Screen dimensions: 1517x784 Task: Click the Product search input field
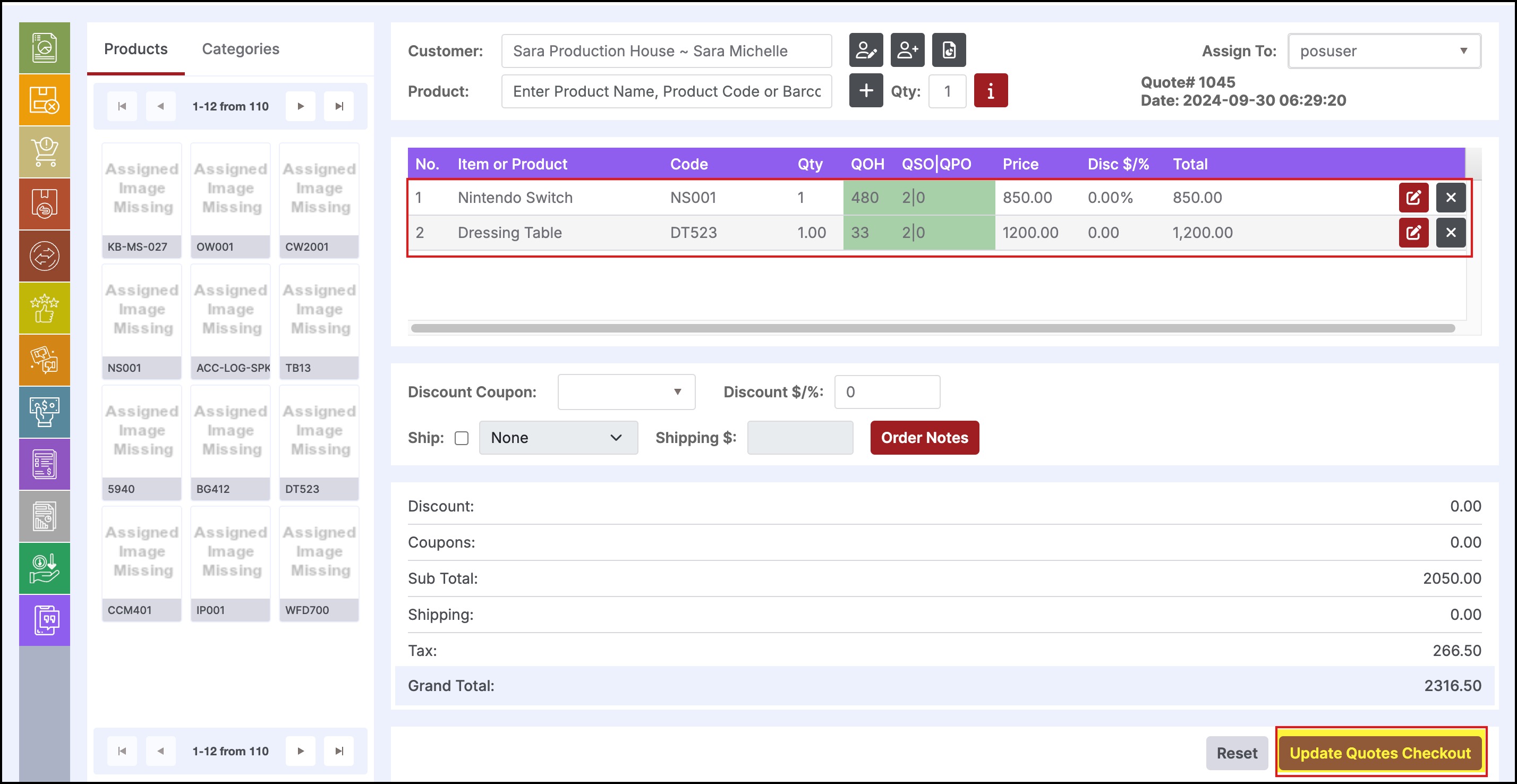tap(666, 91)
